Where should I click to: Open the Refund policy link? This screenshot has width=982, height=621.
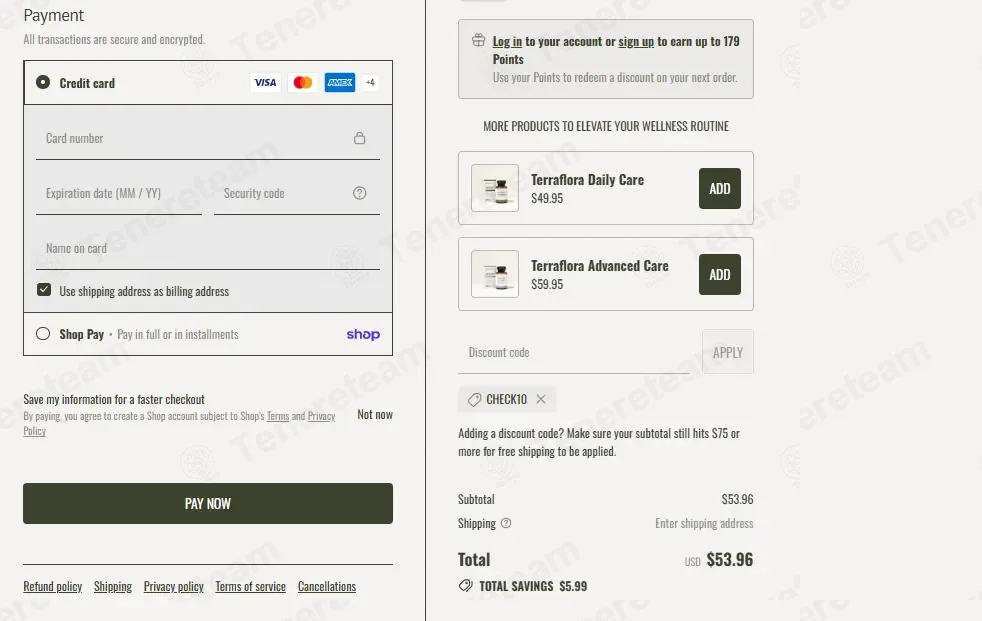53,586
